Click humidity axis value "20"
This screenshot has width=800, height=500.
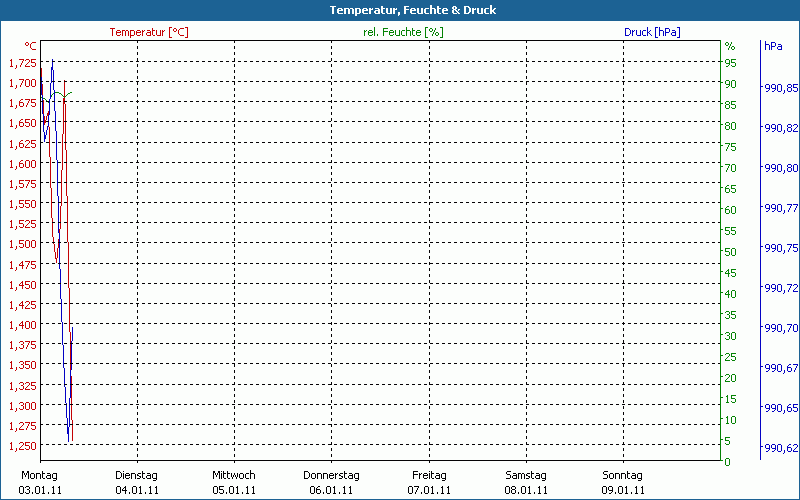[x=731, y=378]
